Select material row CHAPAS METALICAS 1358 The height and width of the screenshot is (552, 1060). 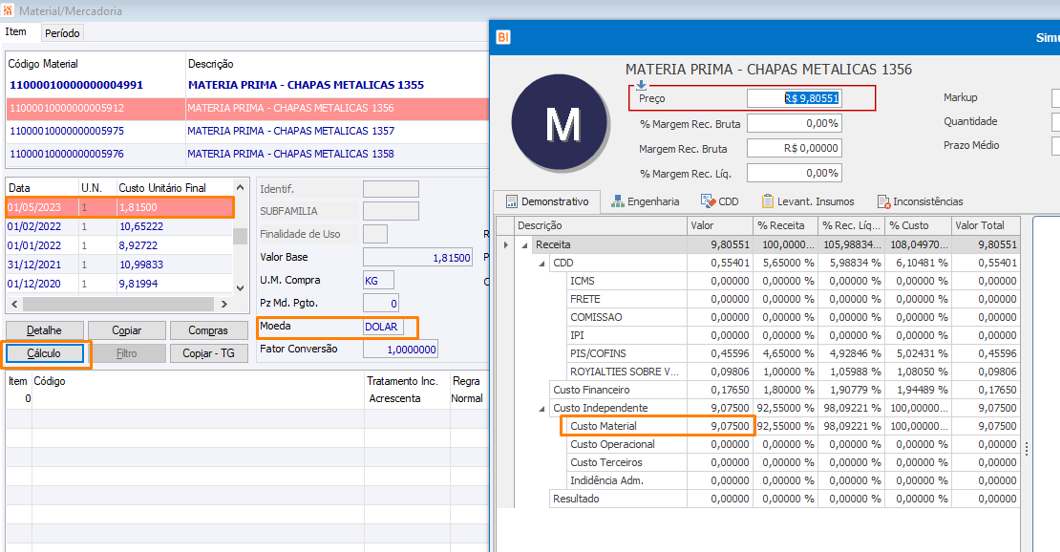pos(247,154)
